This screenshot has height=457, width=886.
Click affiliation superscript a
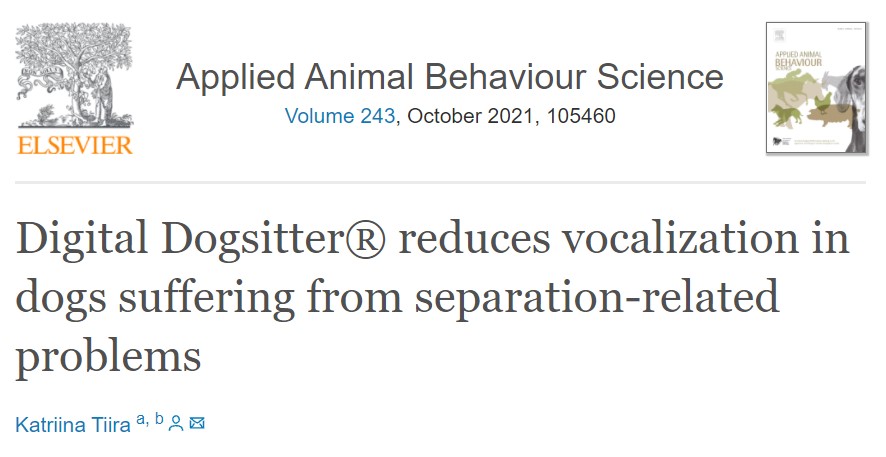(141, 420)
